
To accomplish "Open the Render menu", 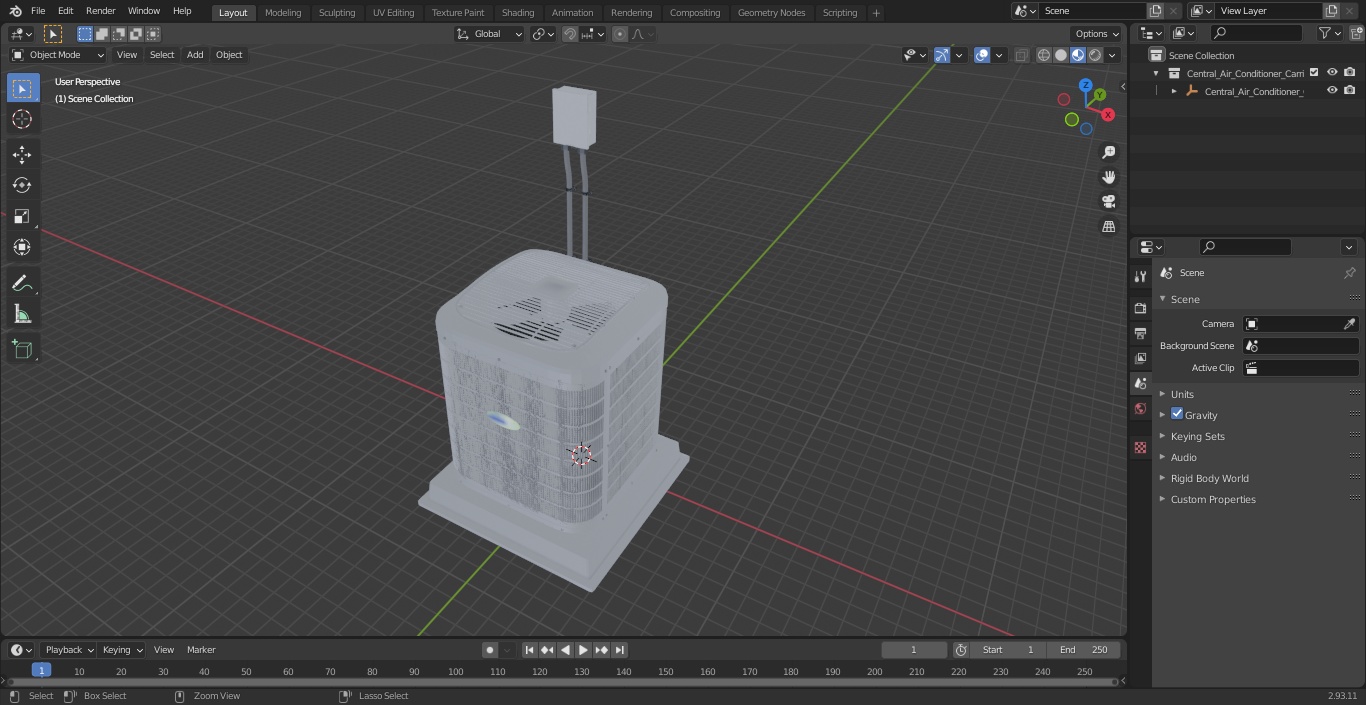I will 100,11.
